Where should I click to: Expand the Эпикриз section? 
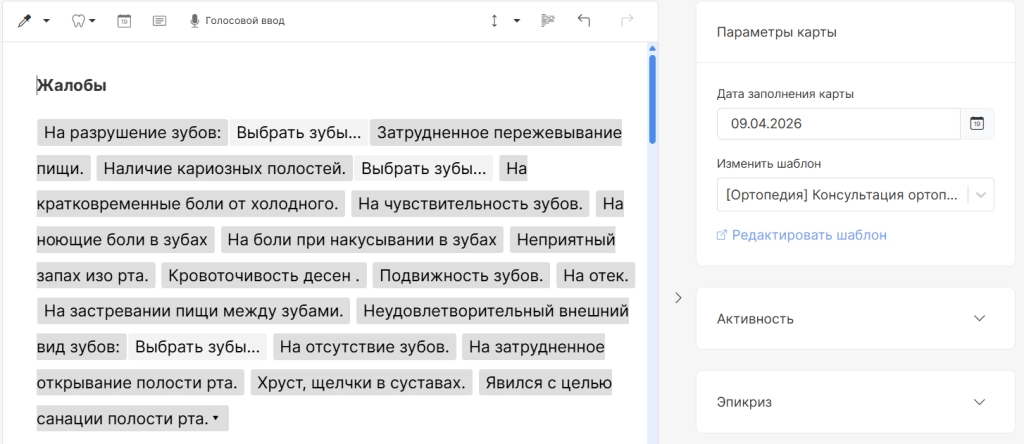click(x=855, y=402)
